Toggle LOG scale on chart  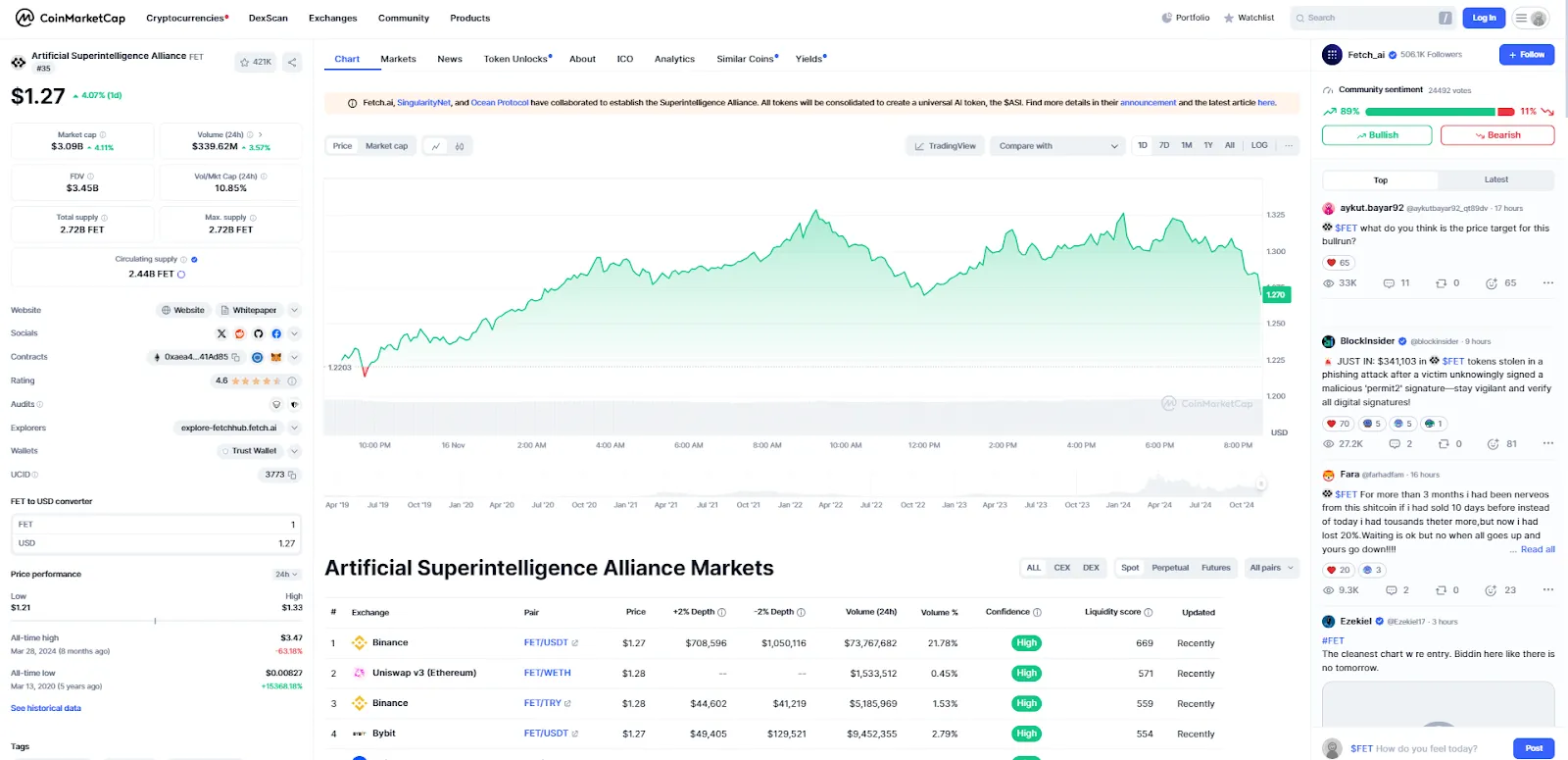pos(1259,145)
